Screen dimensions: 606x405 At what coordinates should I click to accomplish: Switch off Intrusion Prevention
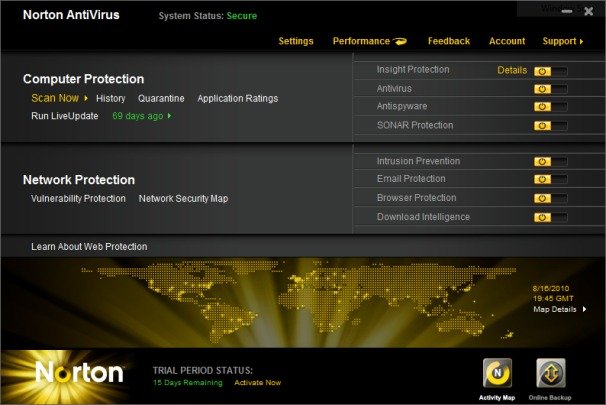550,162
